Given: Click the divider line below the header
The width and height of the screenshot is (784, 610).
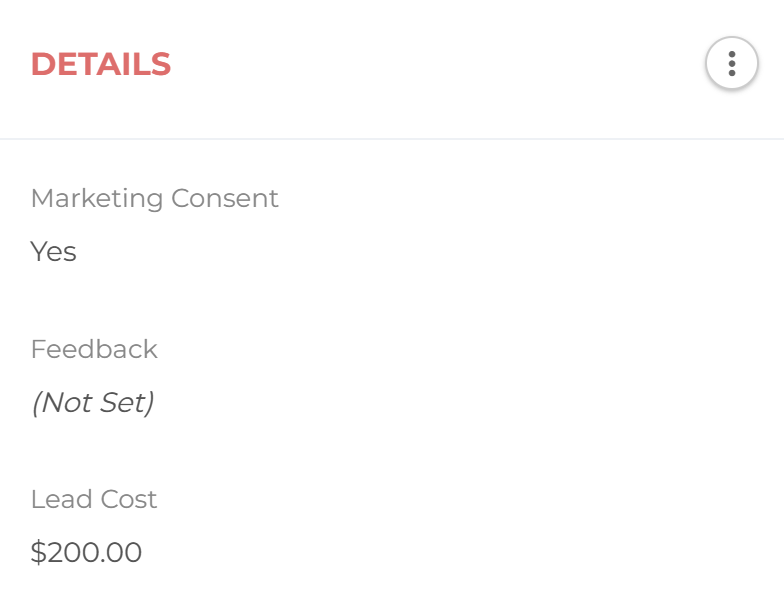Looking at the screenshot, I should coord(392,139).
